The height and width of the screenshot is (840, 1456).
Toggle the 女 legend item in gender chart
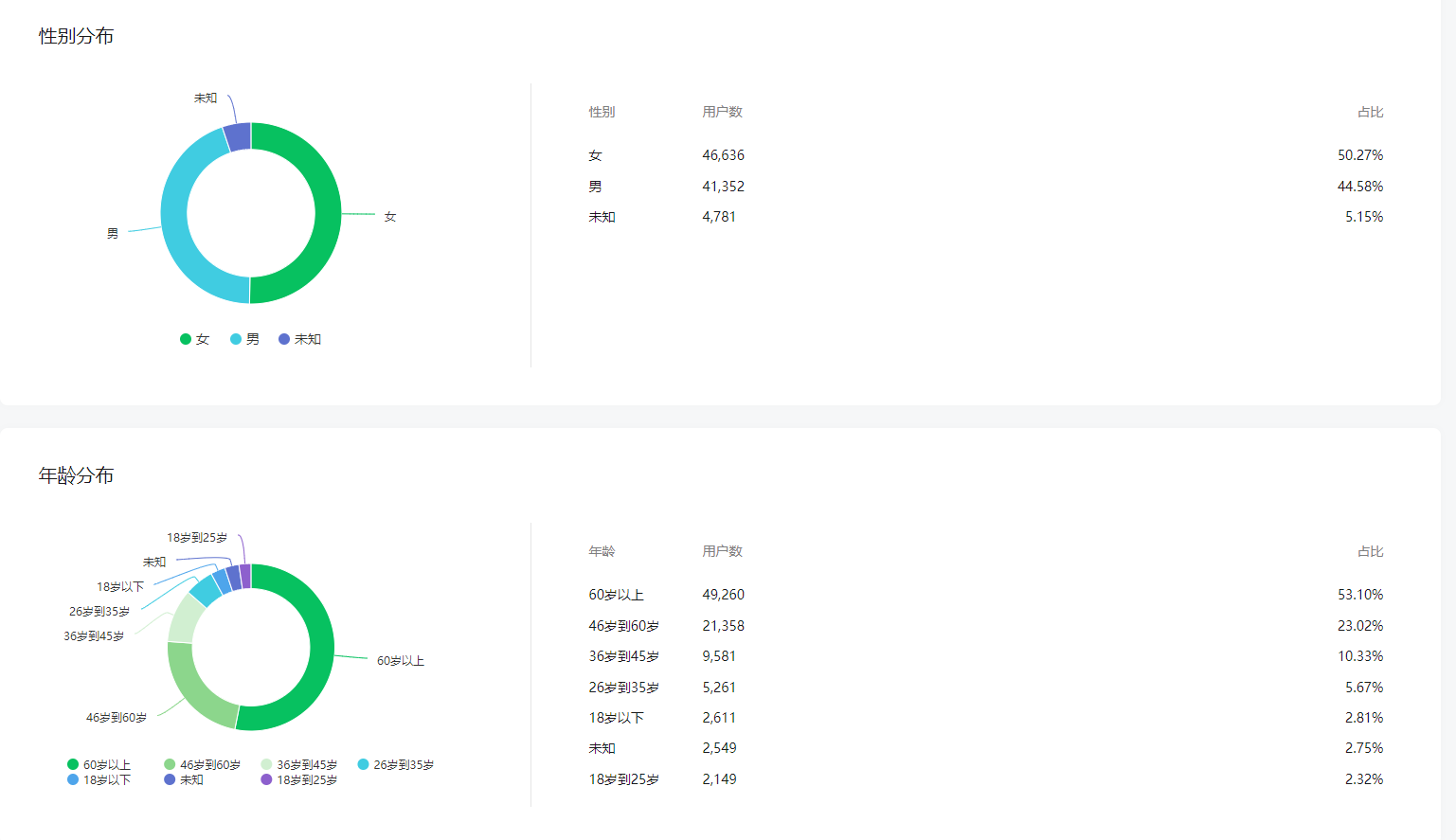[195, 339]
